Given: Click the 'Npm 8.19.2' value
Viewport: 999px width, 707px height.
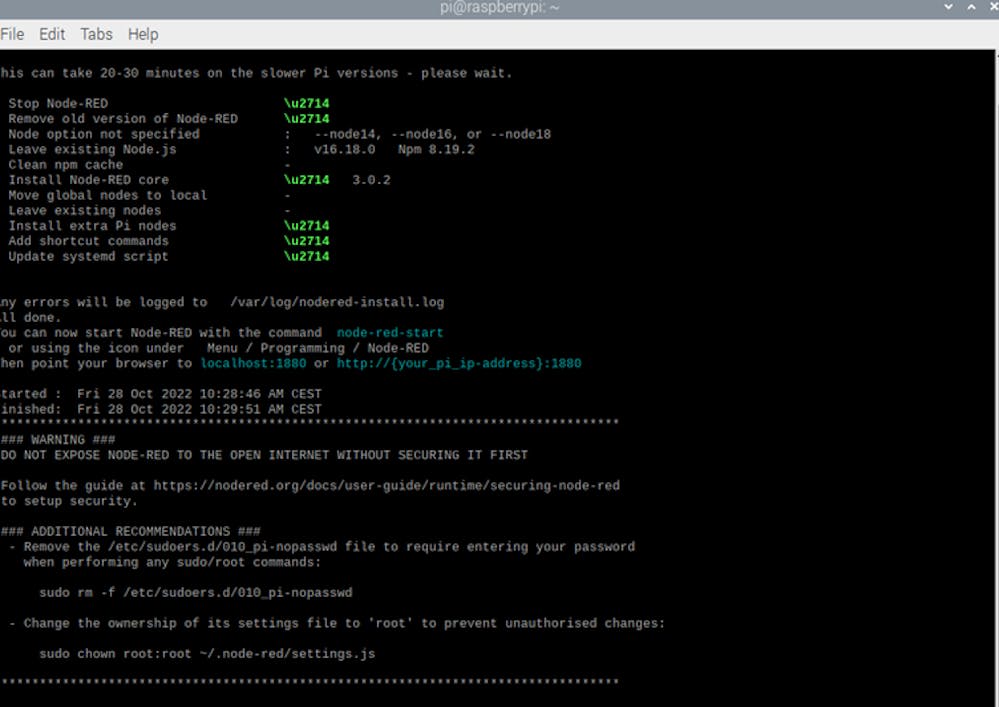Looking at the screenshot, I should click(x=436, y=149).
